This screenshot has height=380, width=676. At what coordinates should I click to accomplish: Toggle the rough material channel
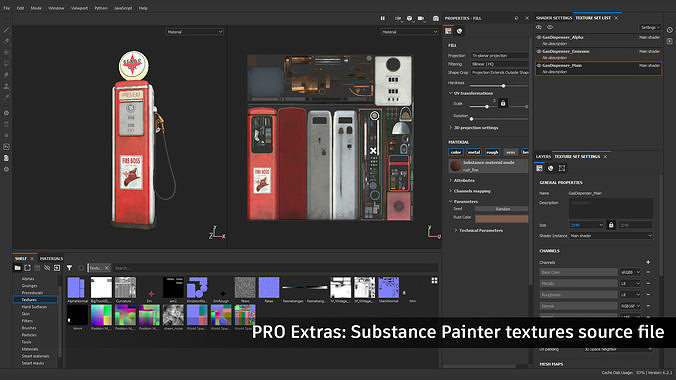pos(492,152)
